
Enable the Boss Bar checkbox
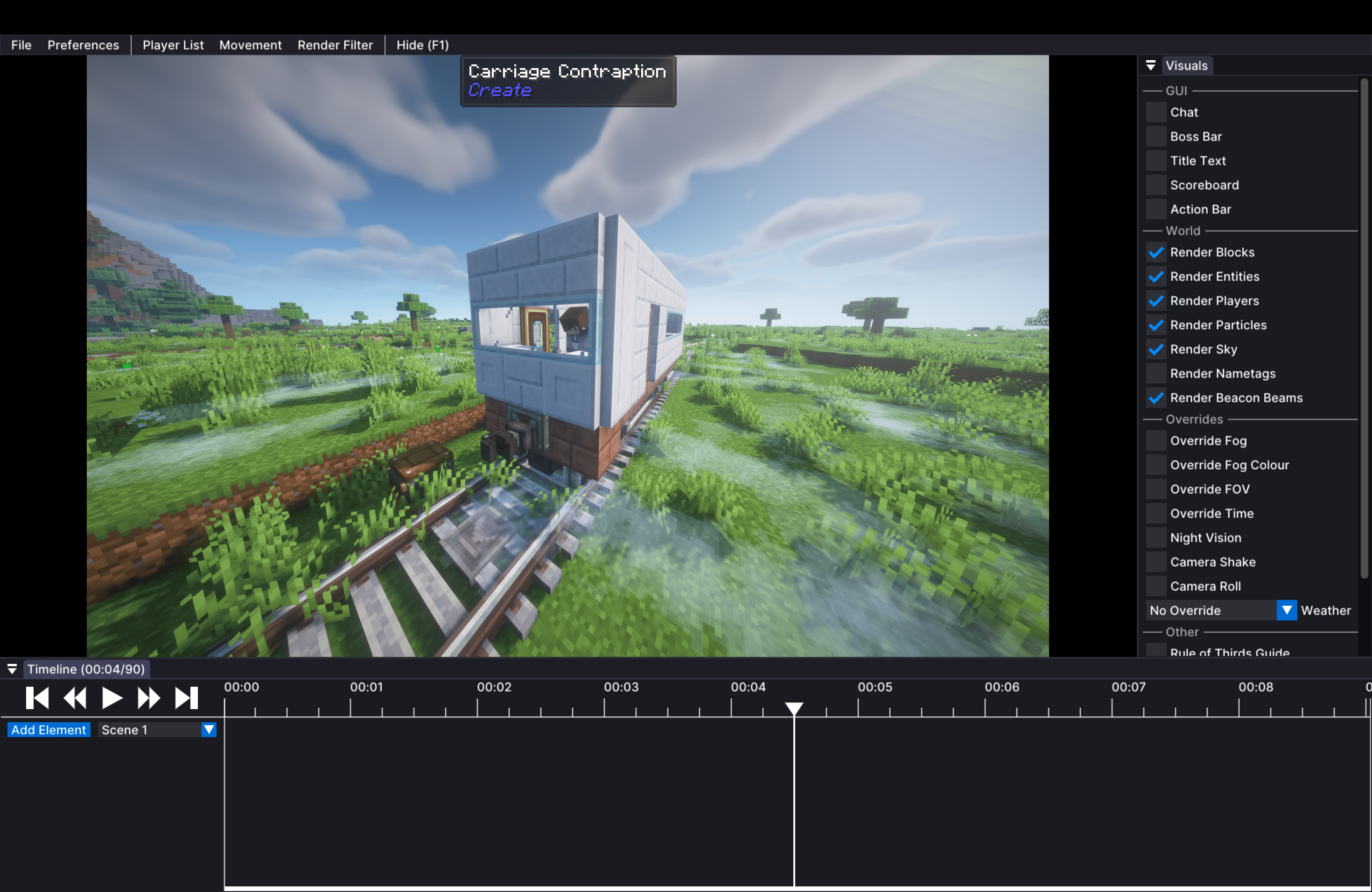[1156, 137]
